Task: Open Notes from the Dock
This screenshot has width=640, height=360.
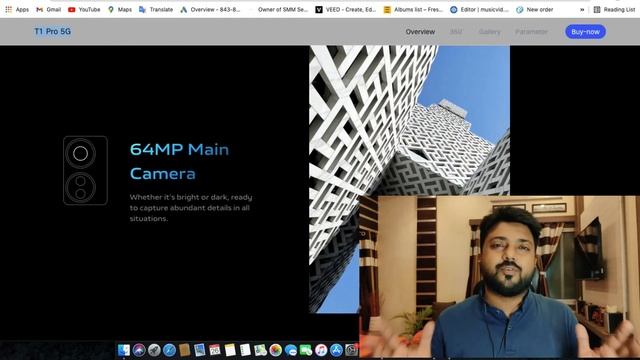Action: pos(230,350)
